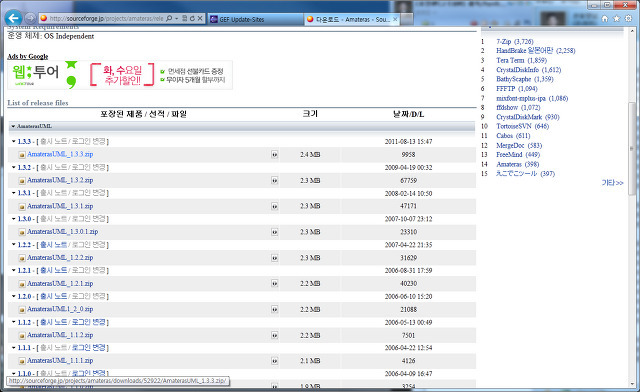This screenshot has height=392, width=640.
Task: Click the 2.4 MB size cell for 1.3.3
Action: (310, 154)
